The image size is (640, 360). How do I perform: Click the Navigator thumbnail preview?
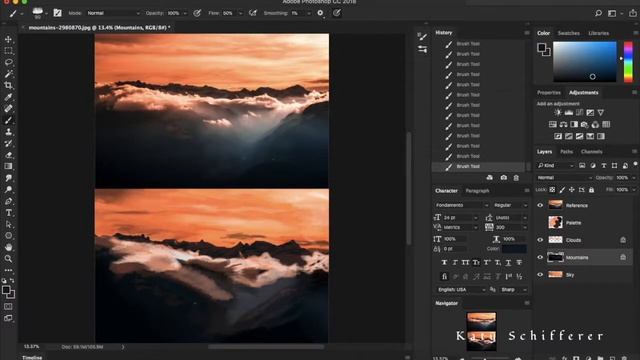(482, 331)
